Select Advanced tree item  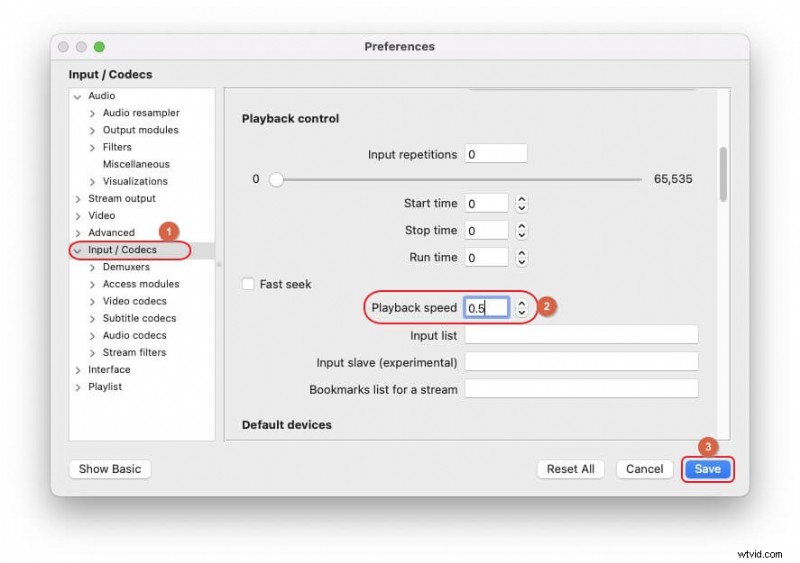coord(111,232)
